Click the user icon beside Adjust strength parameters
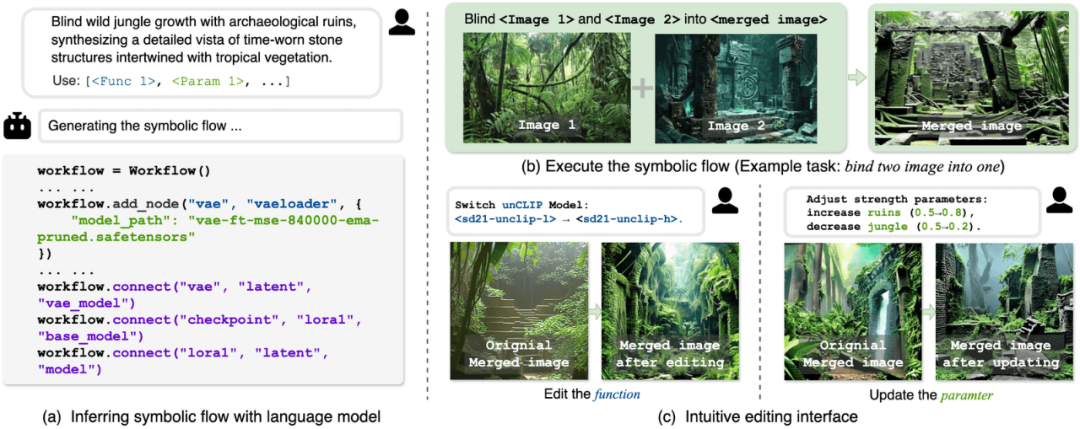 pos(1058,200)
